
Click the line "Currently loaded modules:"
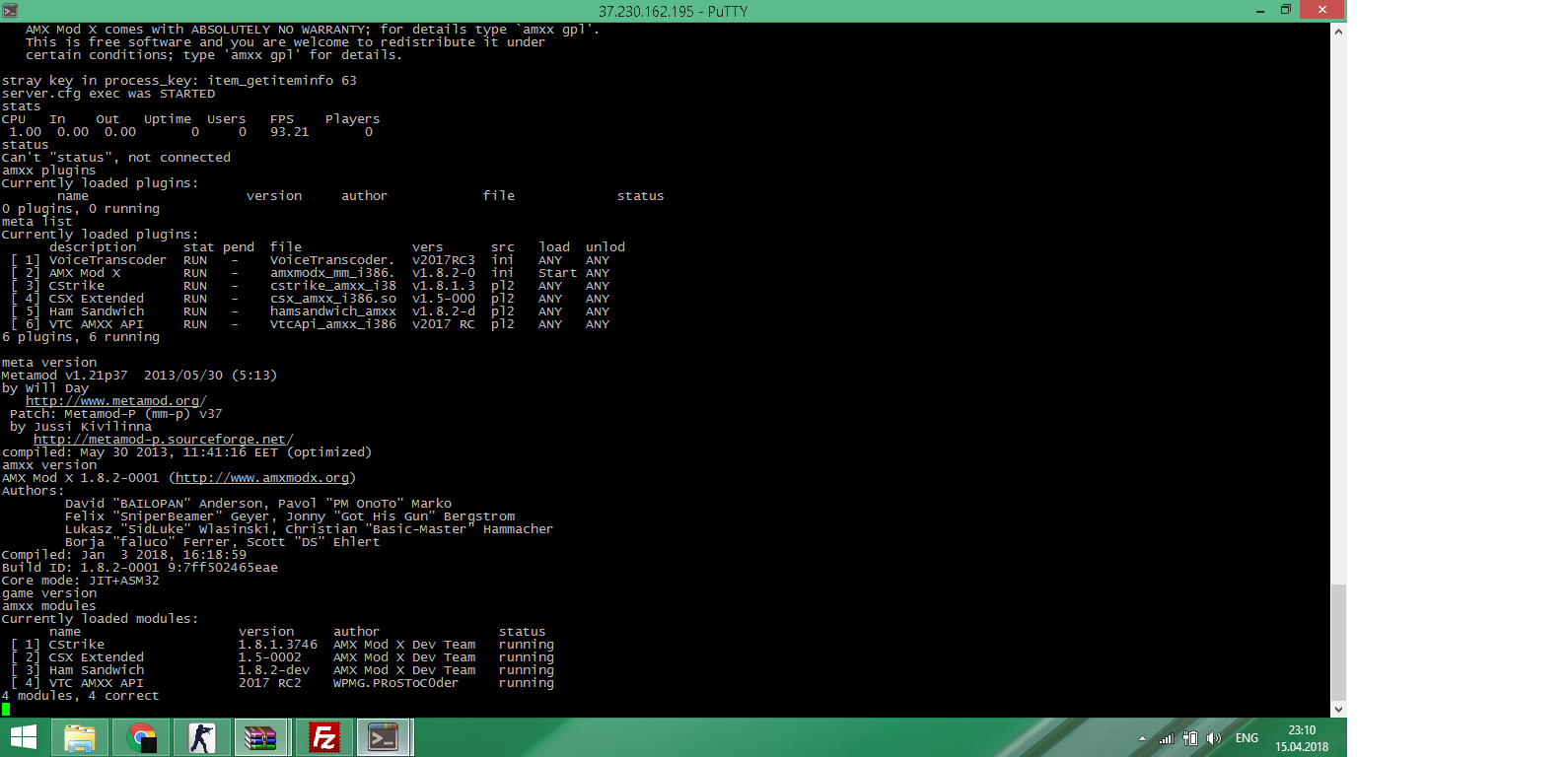coord(101,619)
